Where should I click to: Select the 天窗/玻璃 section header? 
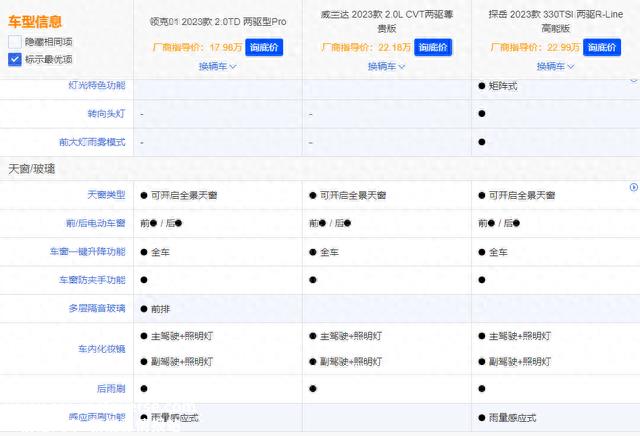(31, 169)
